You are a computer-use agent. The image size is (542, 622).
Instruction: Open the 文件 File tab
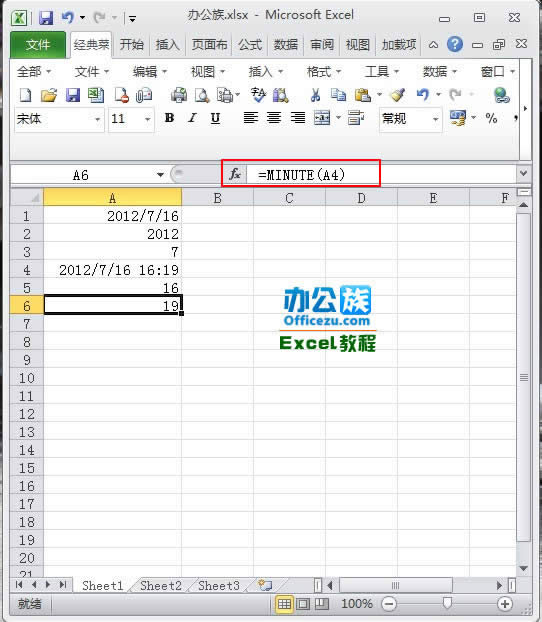pyautogui.click(x=38, y=44)
